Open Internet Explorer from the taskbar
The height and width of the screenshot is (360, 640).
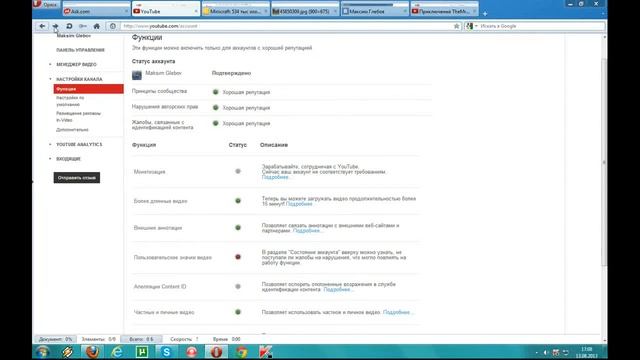tap(117, 352)
